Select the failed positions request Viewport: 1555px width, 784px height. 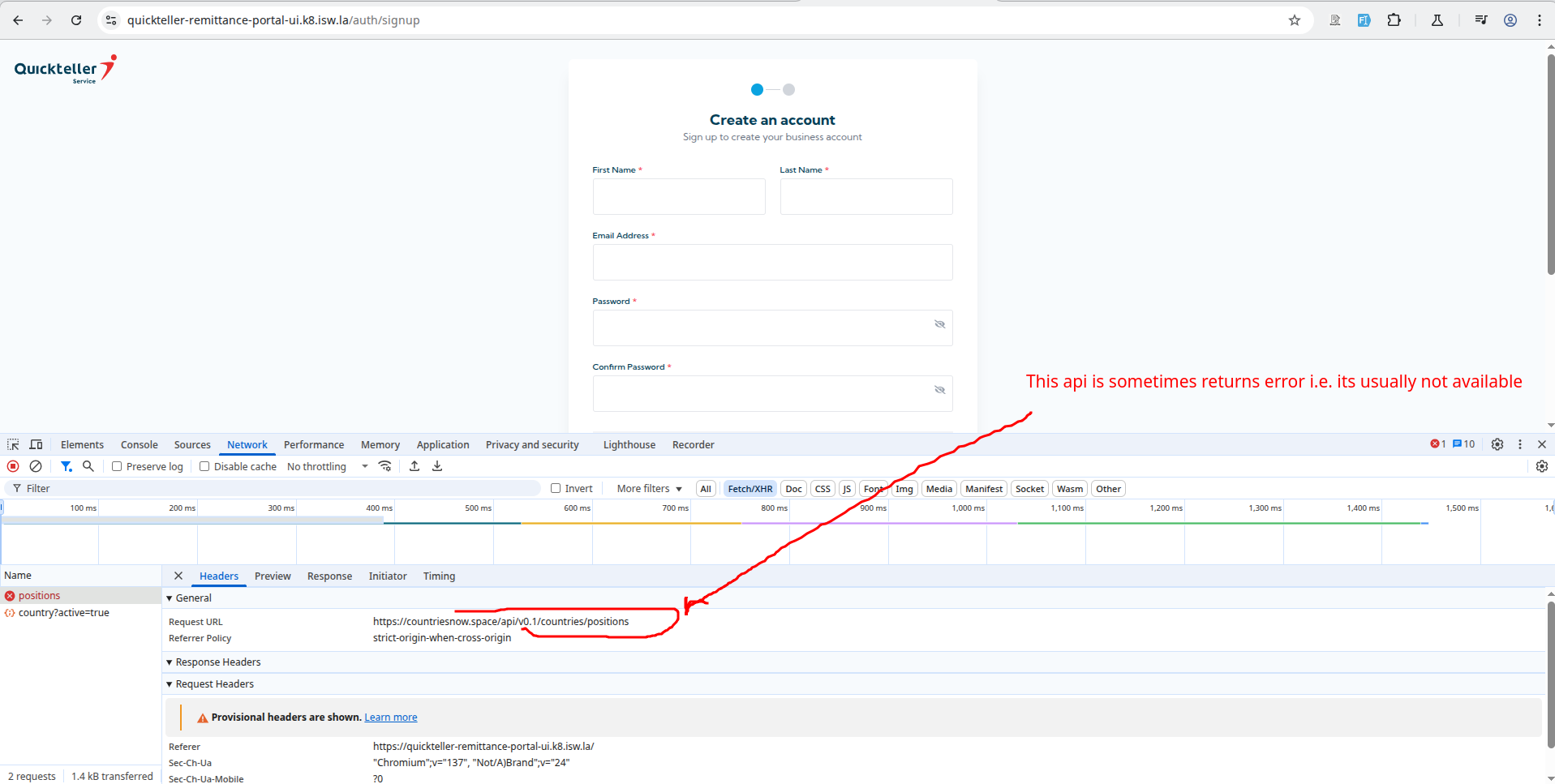[39, 596]
